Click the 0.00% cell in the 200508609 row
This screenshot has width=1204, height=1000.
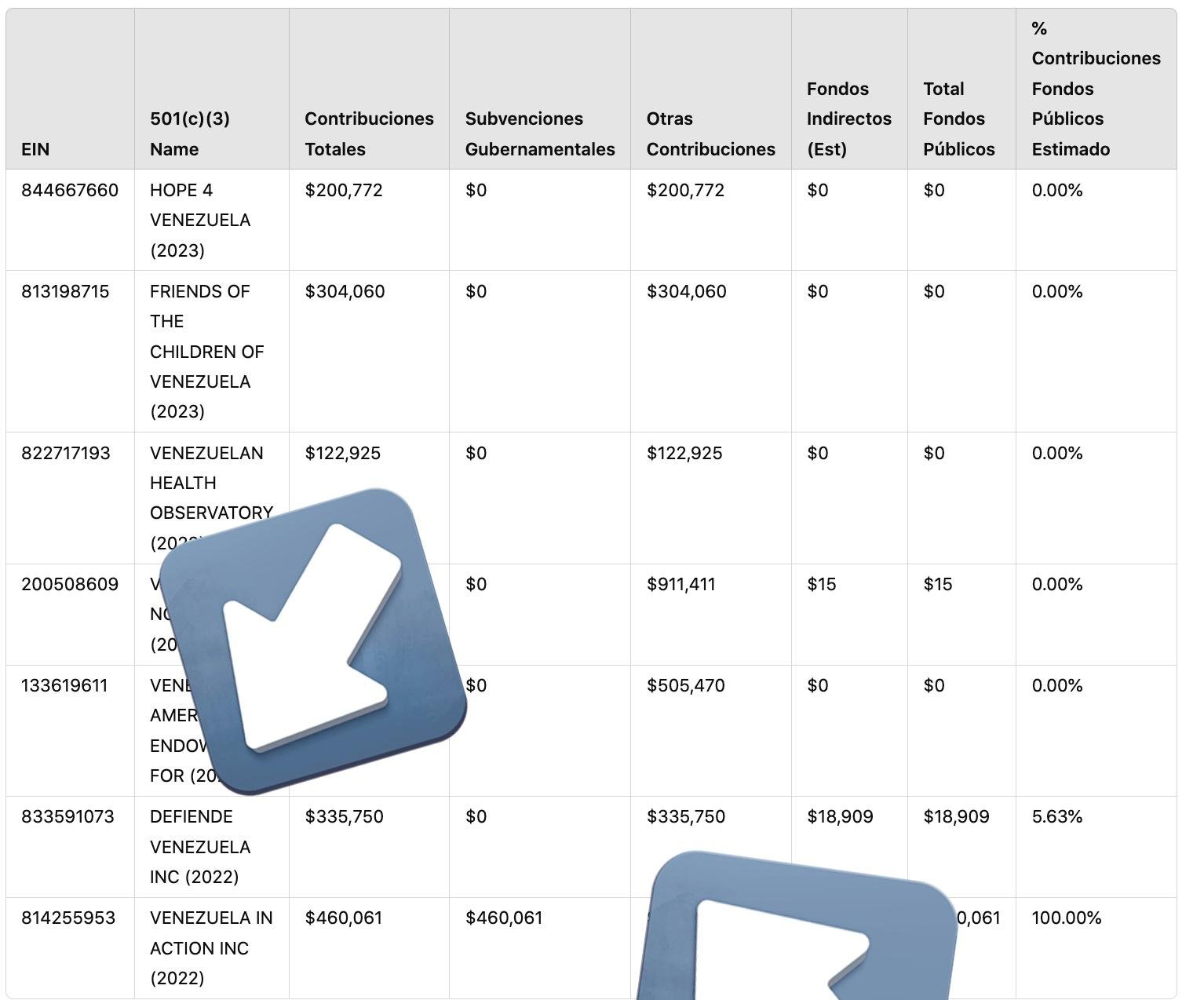click(1057, 584)
